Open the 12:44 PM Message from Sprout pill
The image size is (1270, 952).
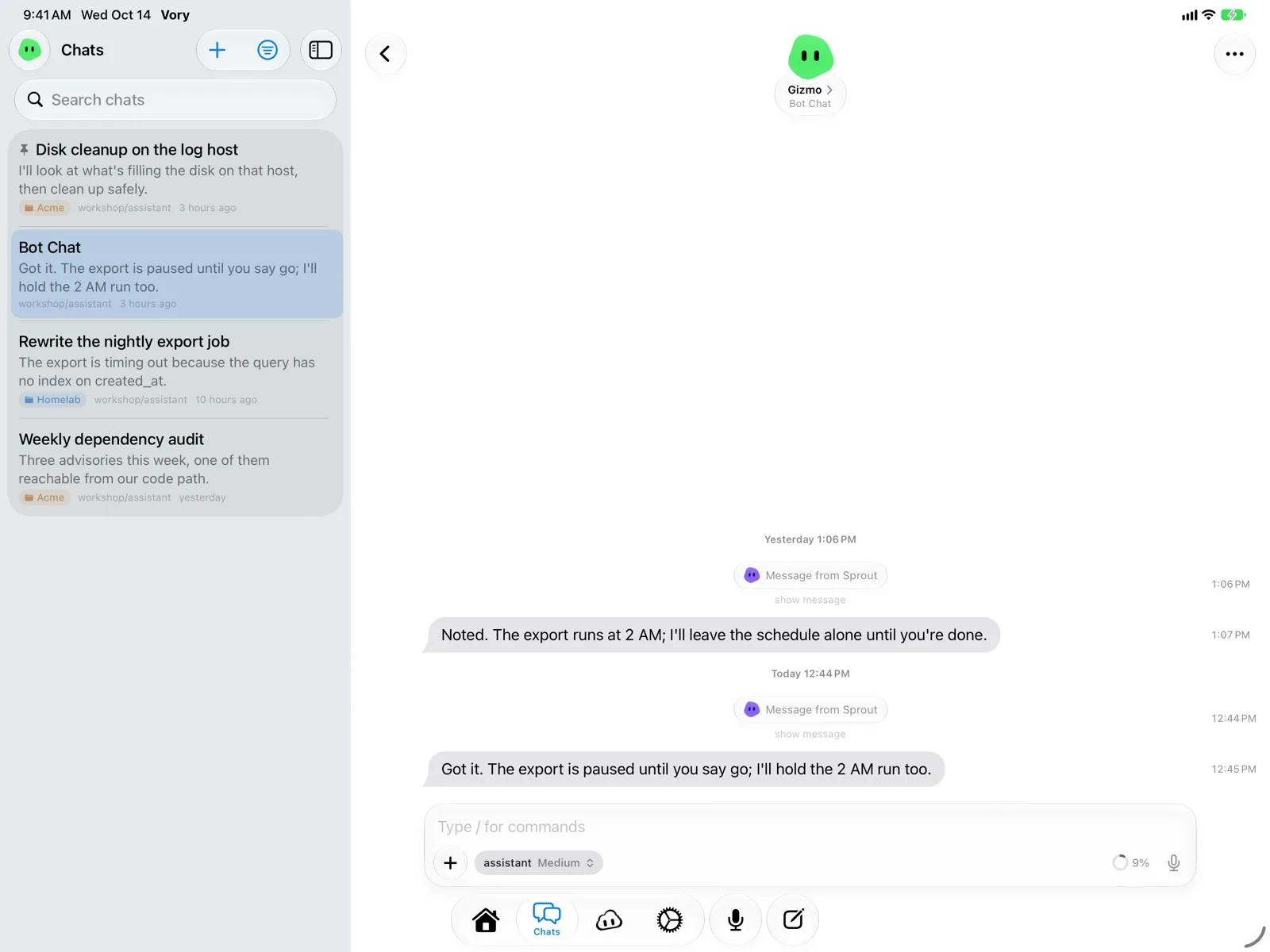810,709
